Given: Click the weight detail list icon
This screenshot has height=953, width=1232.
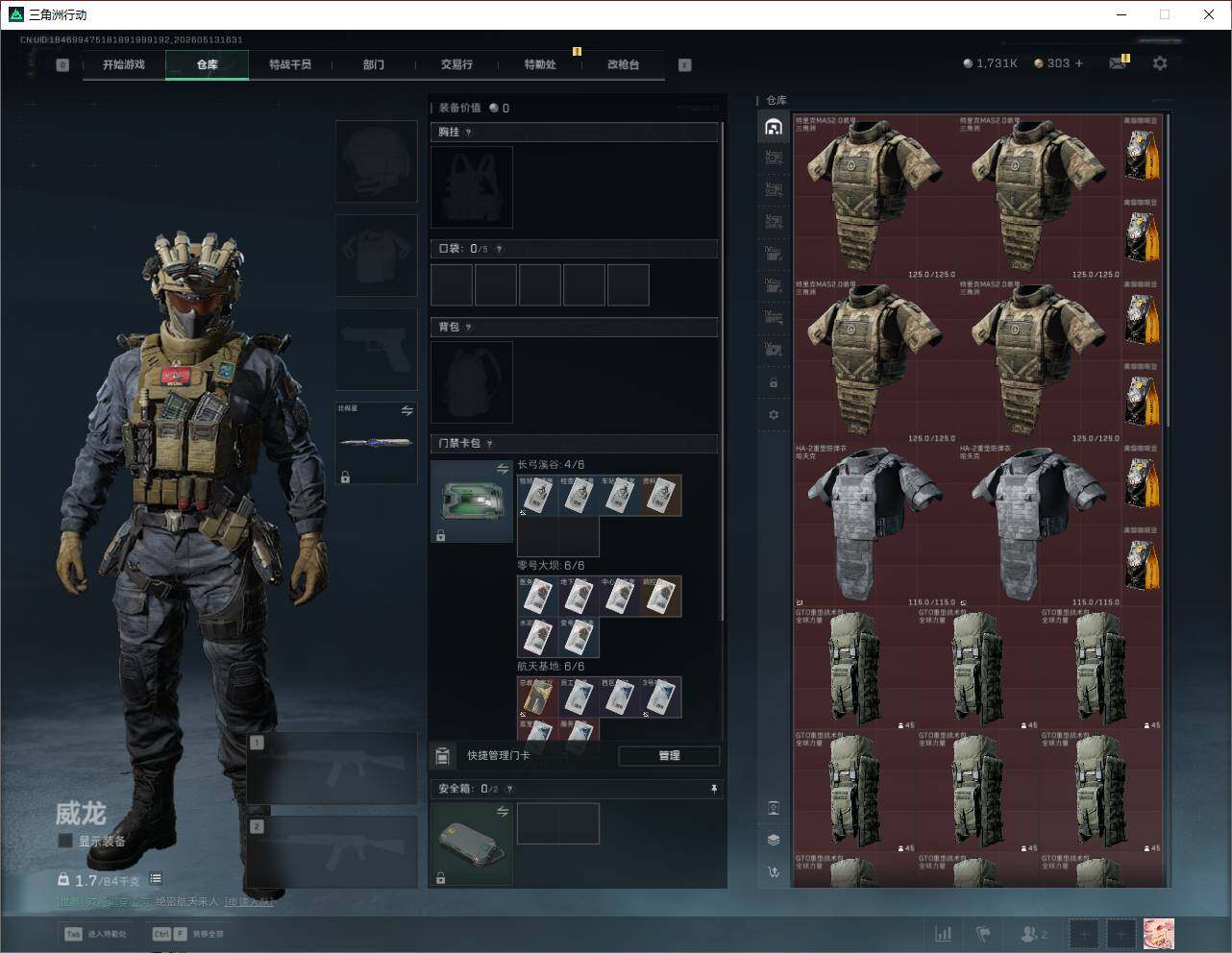Looking at the screenshot, I should pos(156,879).
